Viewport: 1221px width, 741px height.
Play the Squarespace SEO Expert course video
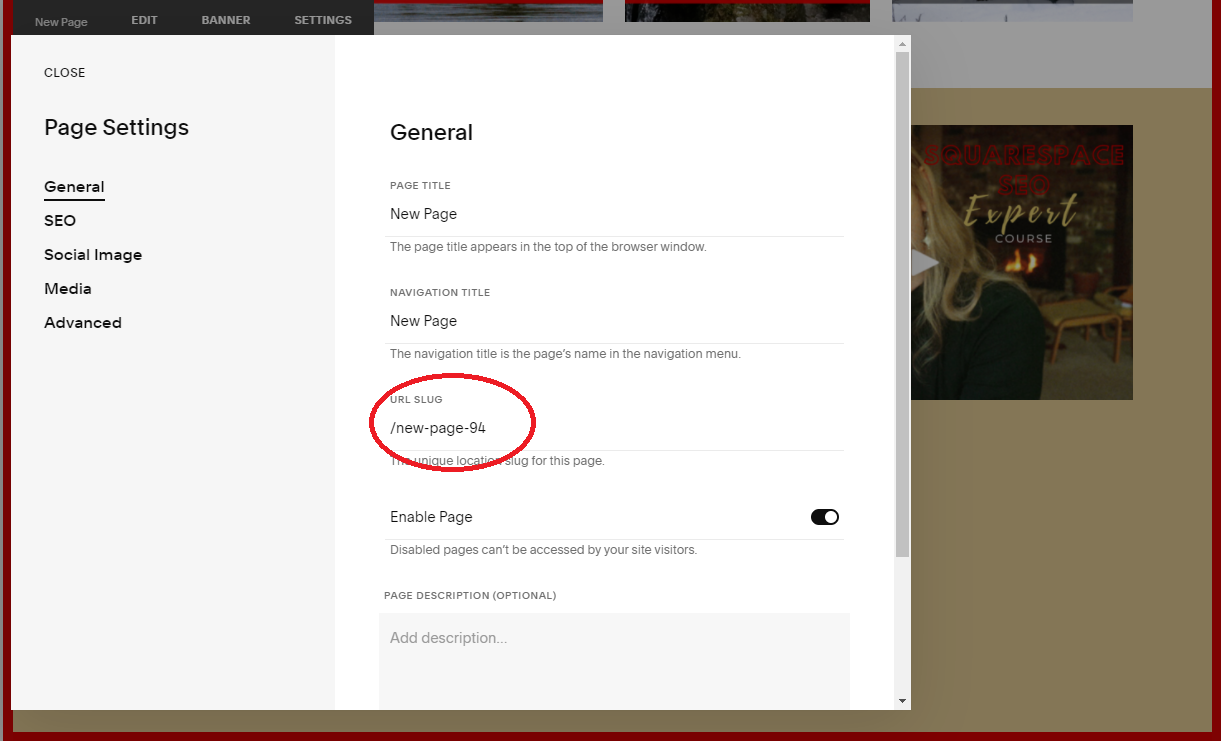[x=925, y=262]
